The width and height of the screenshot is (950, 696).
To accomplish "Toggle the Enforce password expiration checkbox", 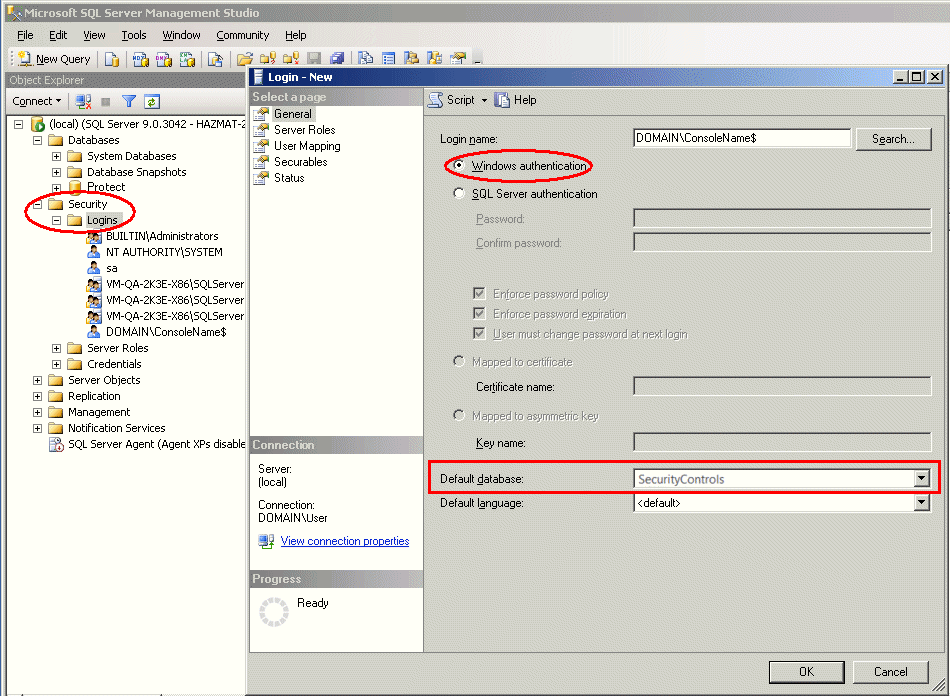I will (x=479, y=314).
